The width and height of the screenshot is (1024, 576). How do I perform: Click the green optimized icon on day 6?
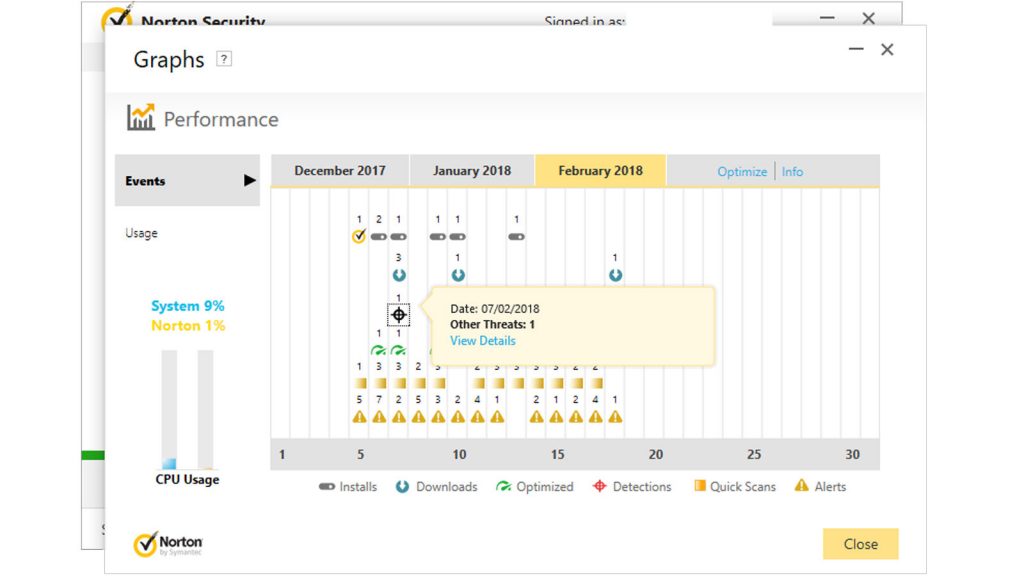[379, 350]
